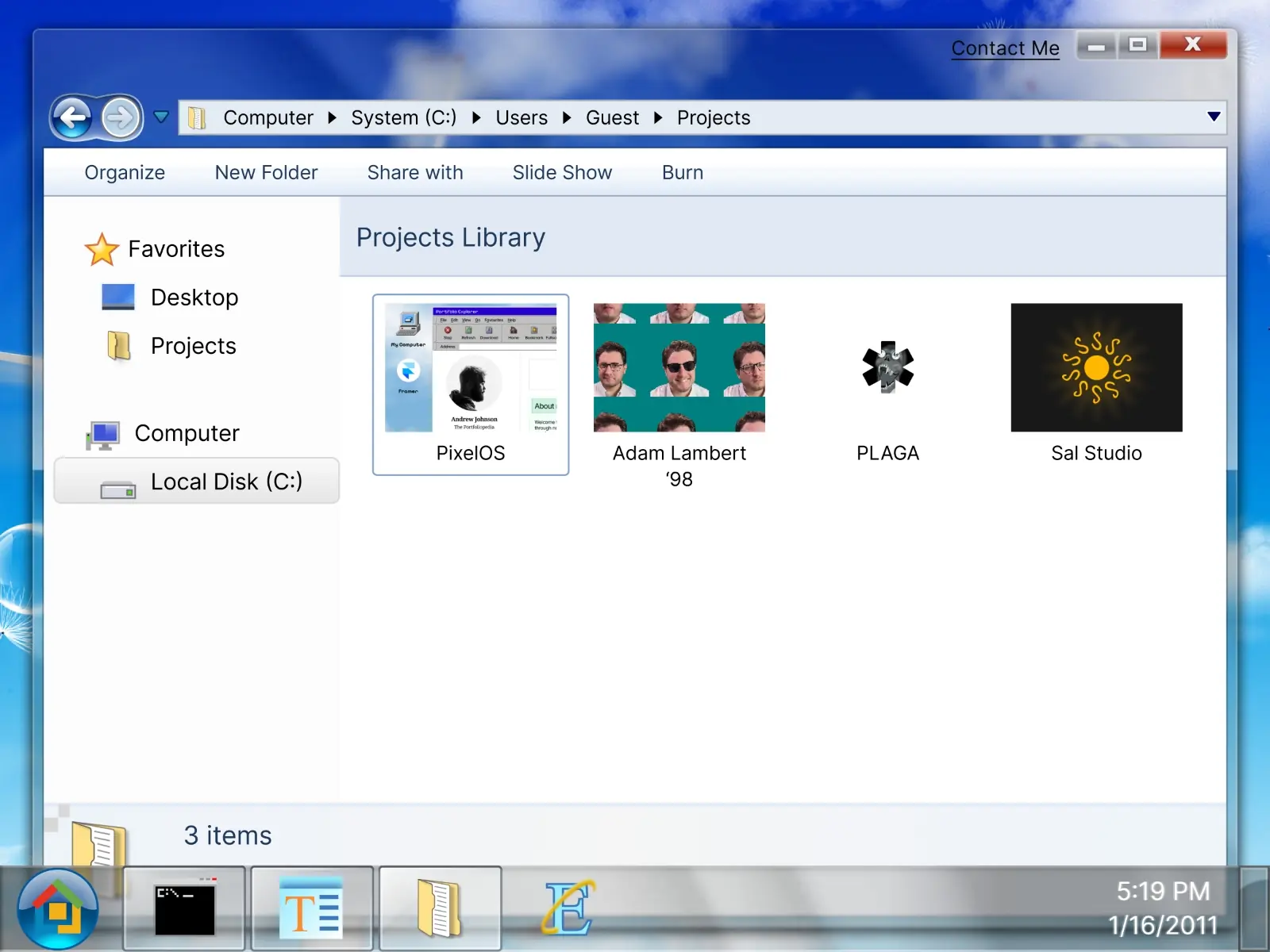Click Burn in the toolbar

(x=683, y=172)
